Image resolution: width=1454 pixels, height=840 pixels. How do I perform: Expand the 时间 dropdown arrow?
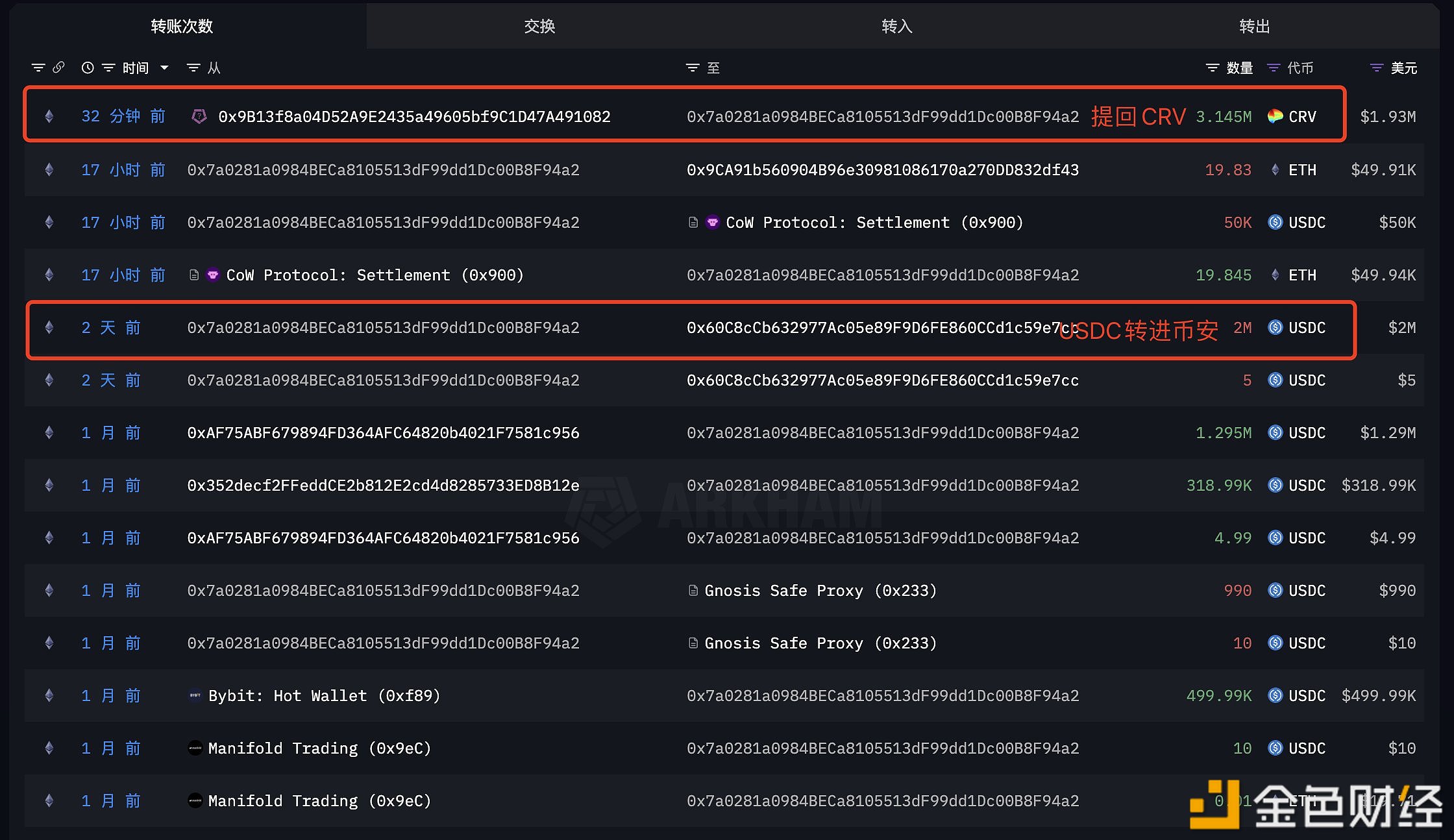coord(164,68)
